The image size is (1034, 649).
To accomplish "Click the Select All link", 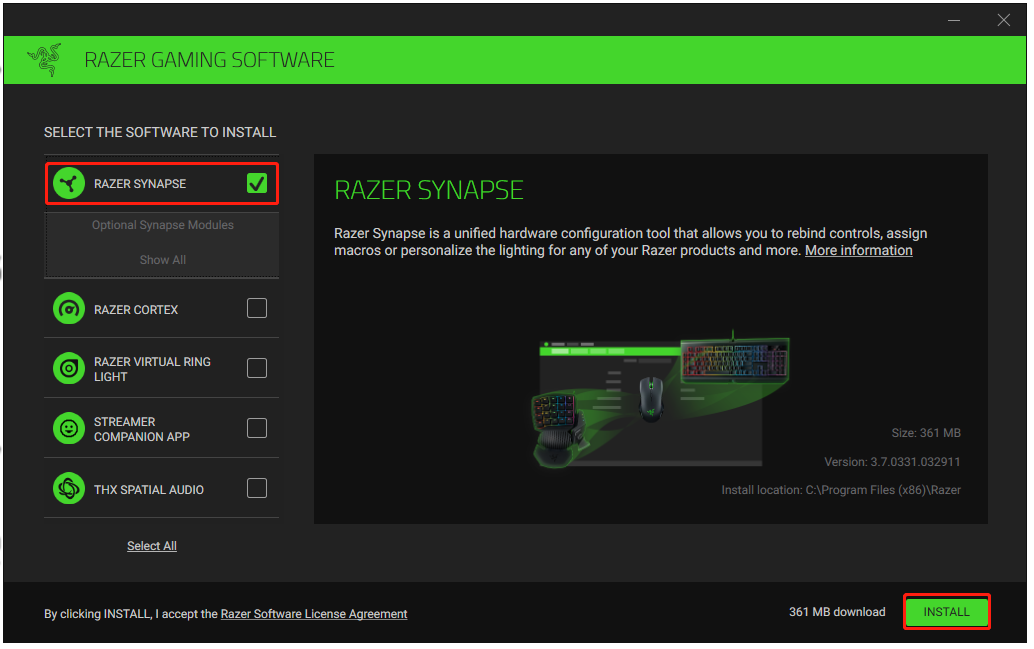I will tap(152, 547).
